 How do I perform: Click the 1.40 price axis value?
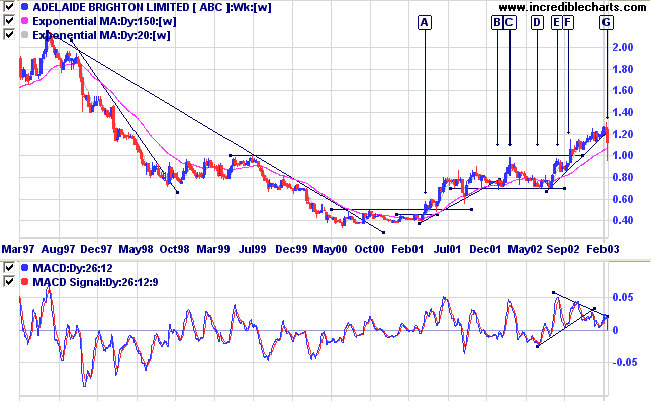pyautogui.click(x=623, y=112)
